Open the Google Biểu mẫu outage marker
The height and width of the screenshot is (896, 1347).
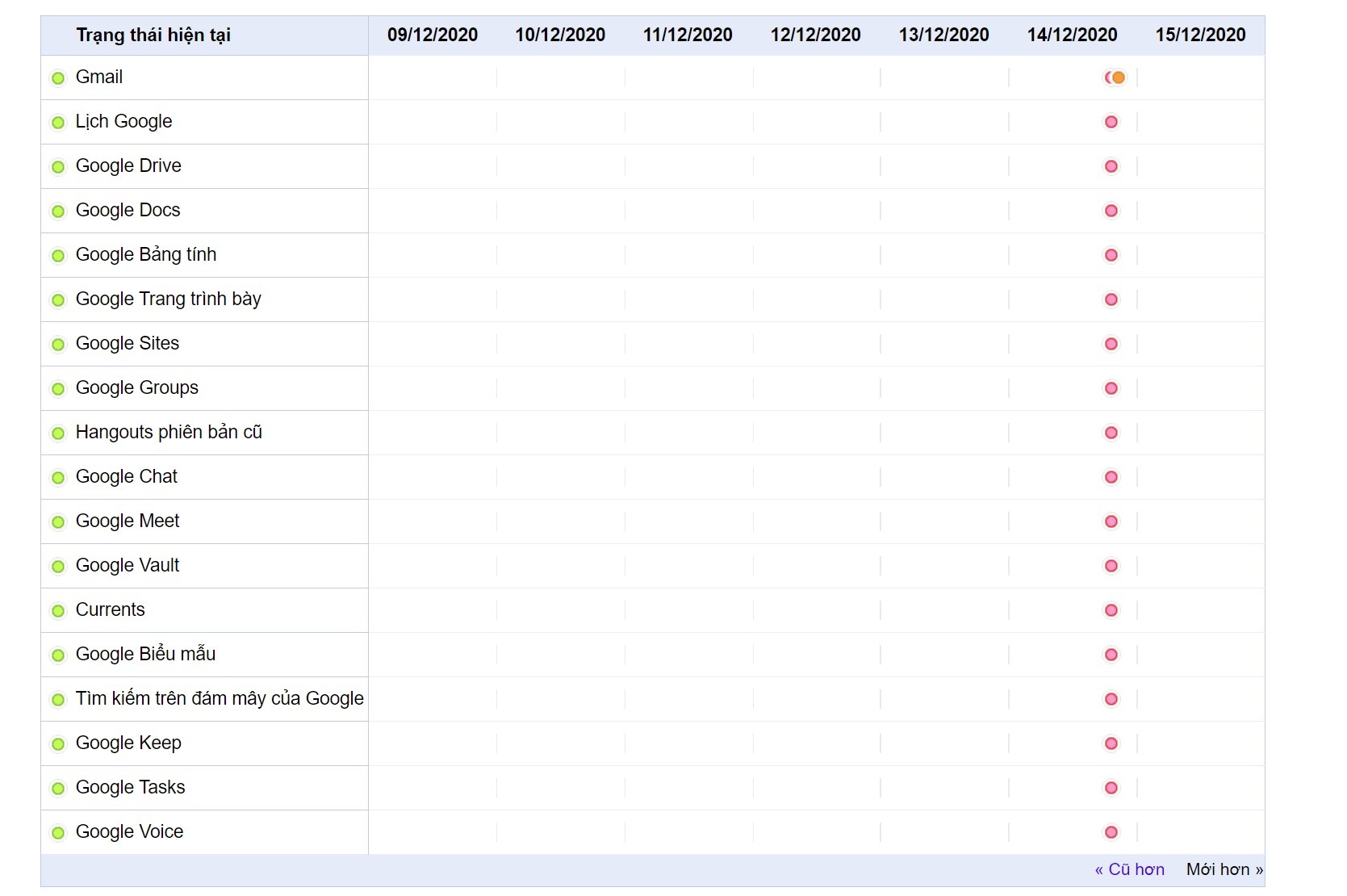[1111, 655]
